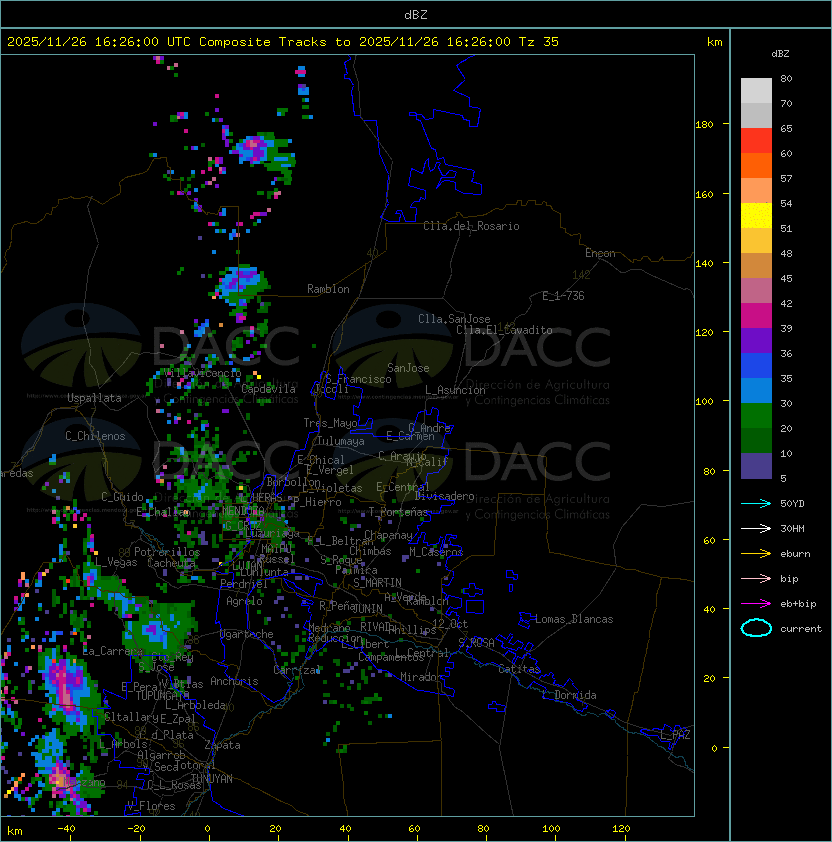Pick the mauve 45–42 dBZ swatch
Image resolution: width=832 pixels, height=842 pixels.
756,291
